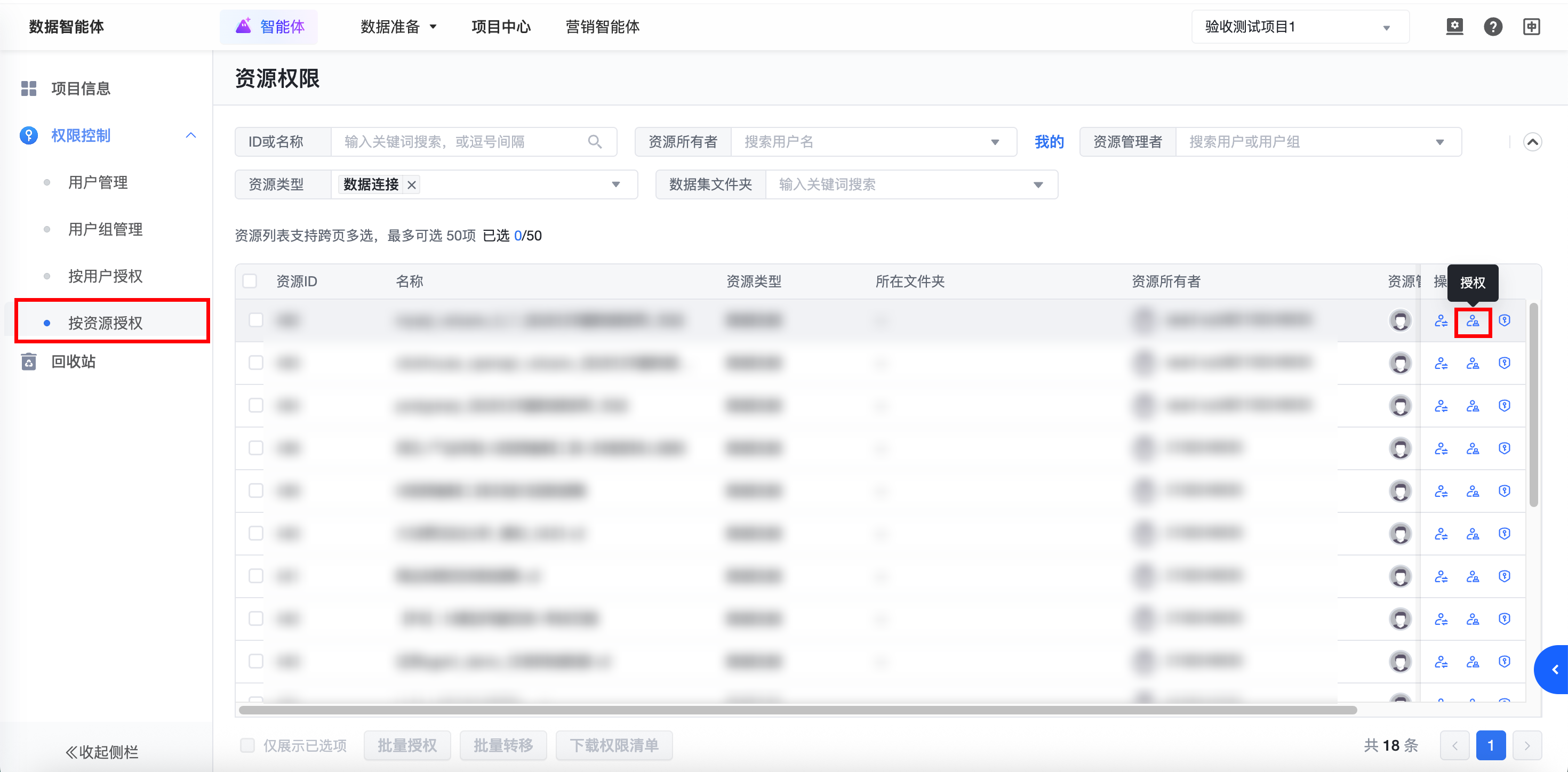Click the 我的 filter link
The image size is (1568, 772).
pyautogui.click(x=1049, y=142)
